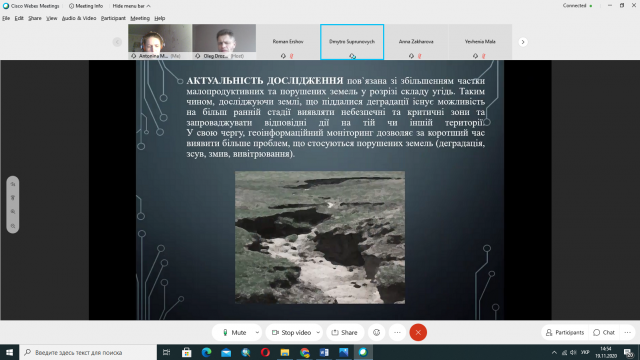Launch Google Chrome from taskbar

(x=304, y=352)
